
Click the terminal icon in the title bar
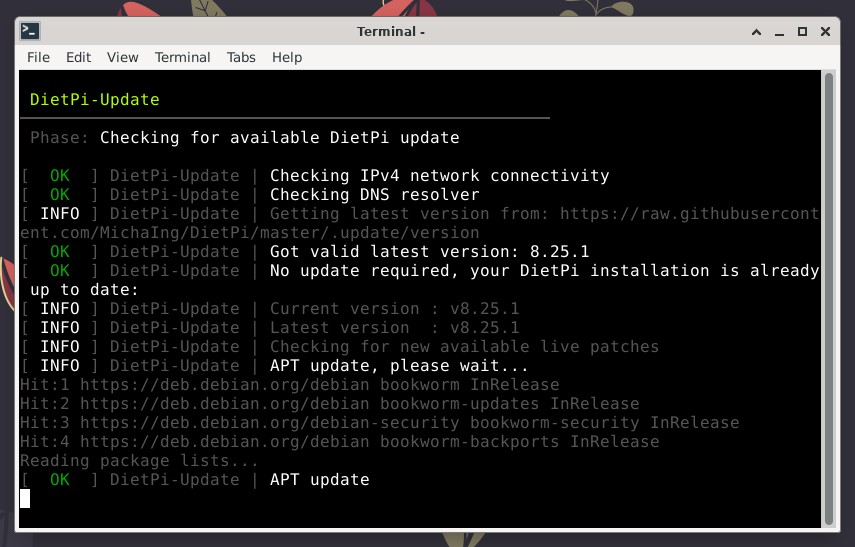tap(29, 31)
